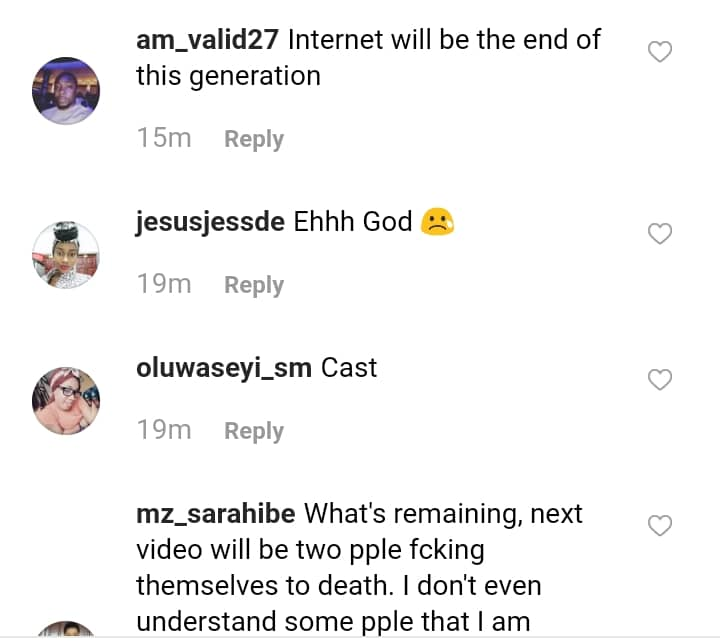Go to oluwaseyi_sm's profile via username
Viewport: 720px width, 643px height.
[224, 368]
